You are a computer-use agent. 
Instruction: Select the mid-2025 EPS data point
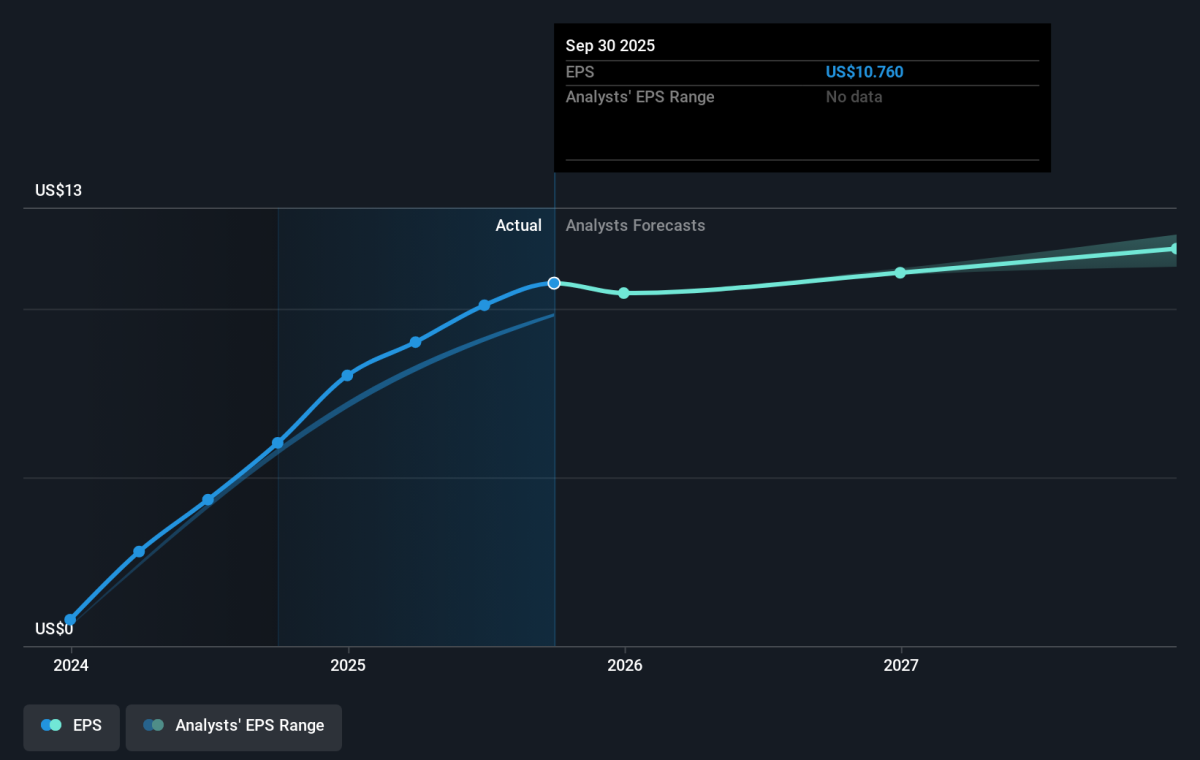click(x=484, y=305)
